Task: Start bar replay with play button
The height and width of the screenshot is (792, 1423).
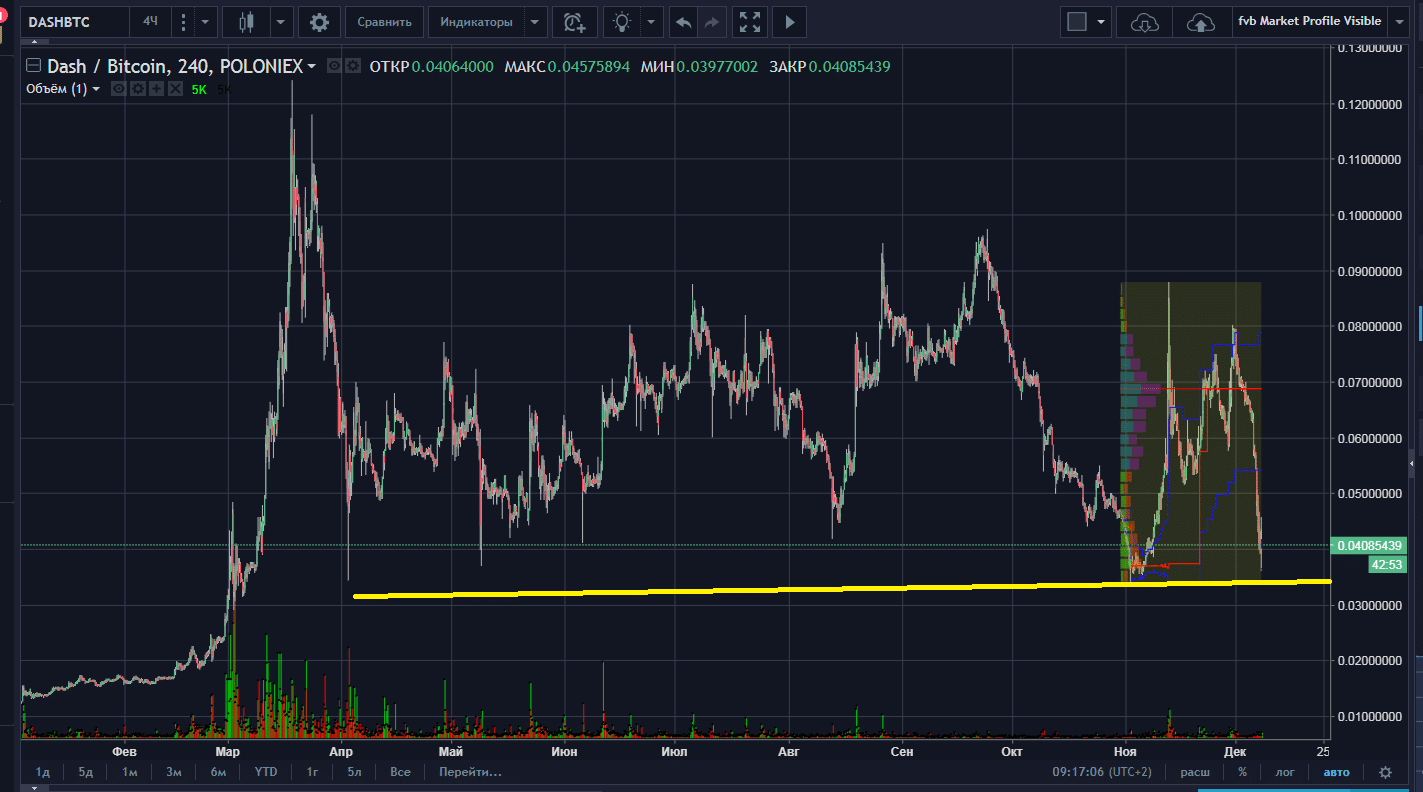Action: (790, 21)
